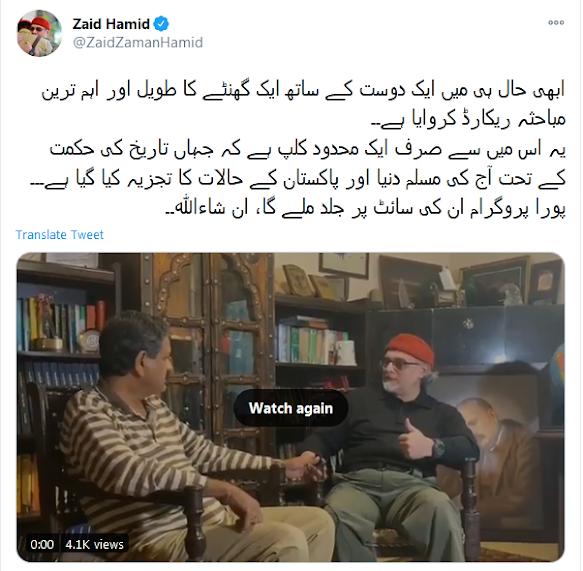Click the first line of Urdu tweet text
Viewport: 583px width, 571px height.
[303, 91]
